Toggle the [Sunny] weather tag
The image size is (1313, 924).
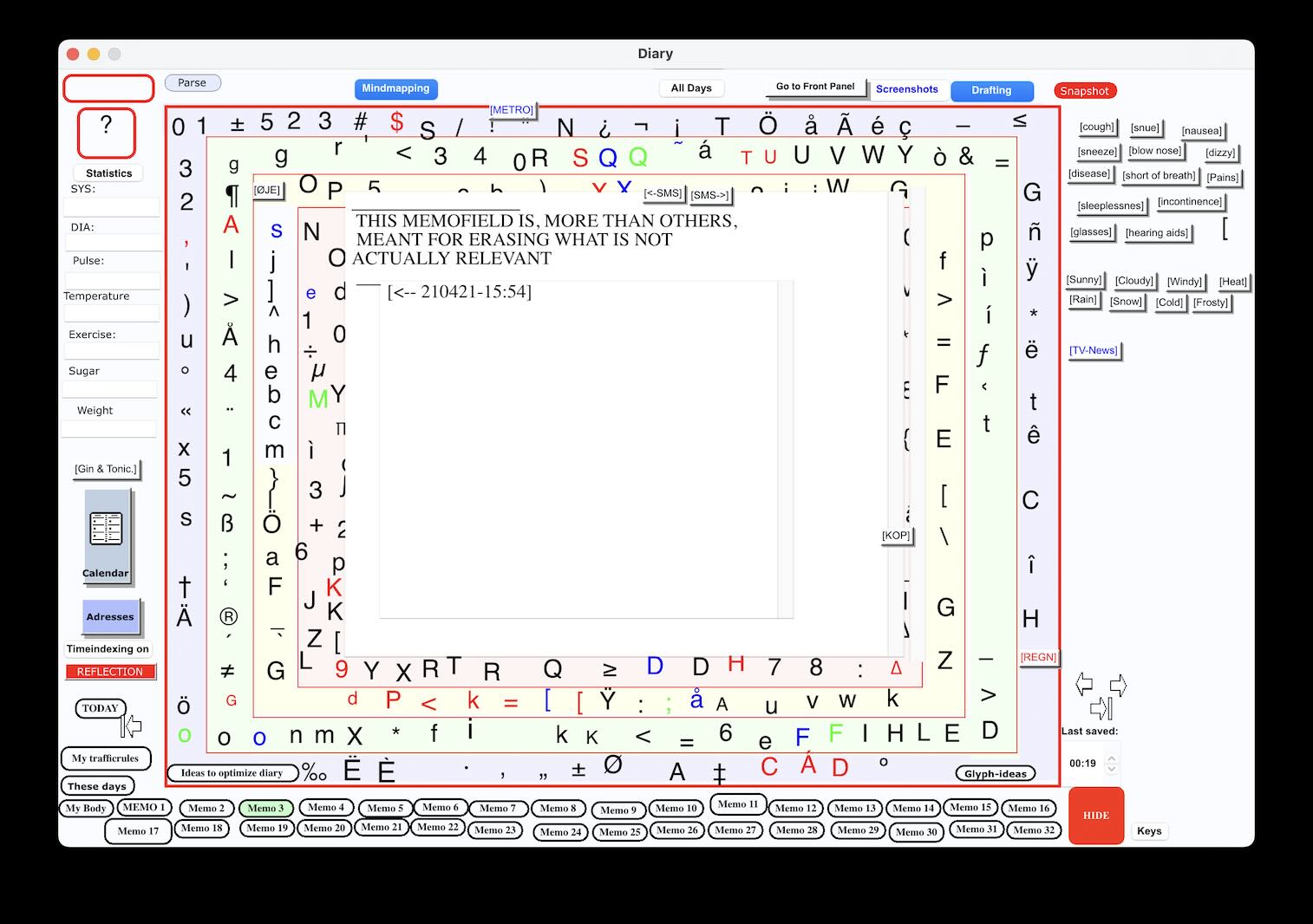tap(1083, 280)
